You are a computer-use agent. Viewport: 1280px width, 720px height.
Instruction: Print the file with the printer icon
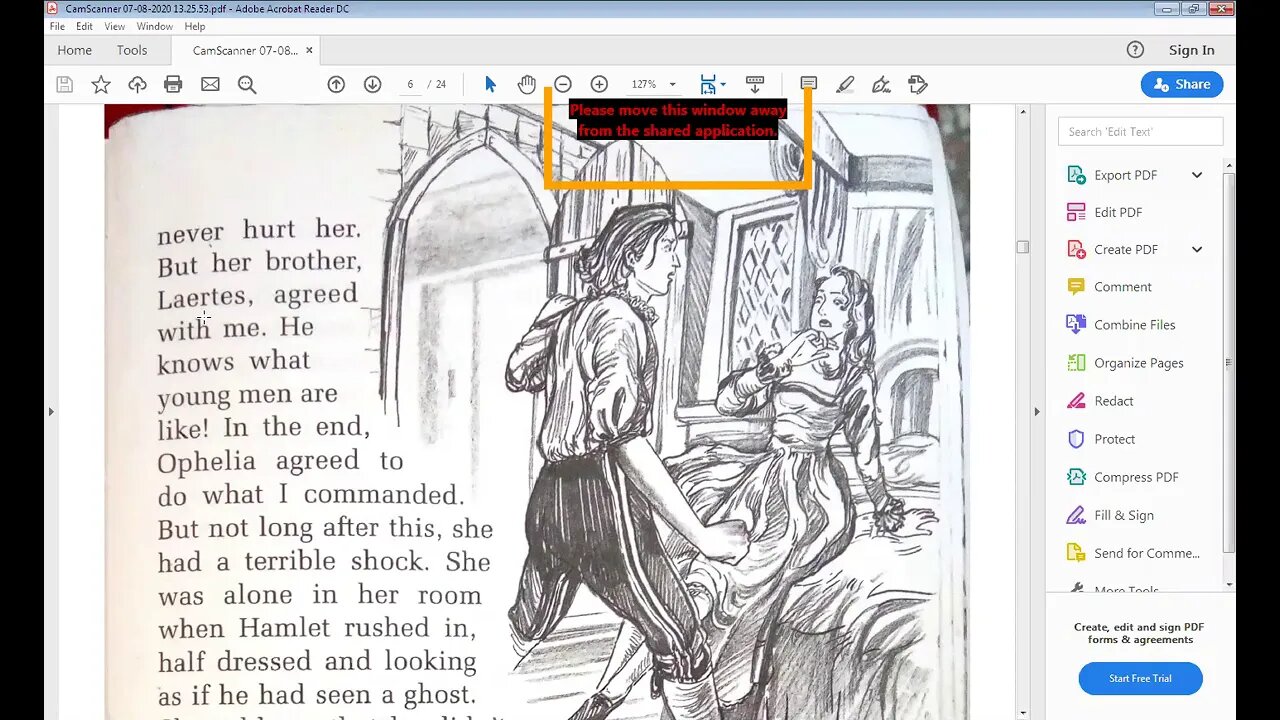tap(173, 85)
